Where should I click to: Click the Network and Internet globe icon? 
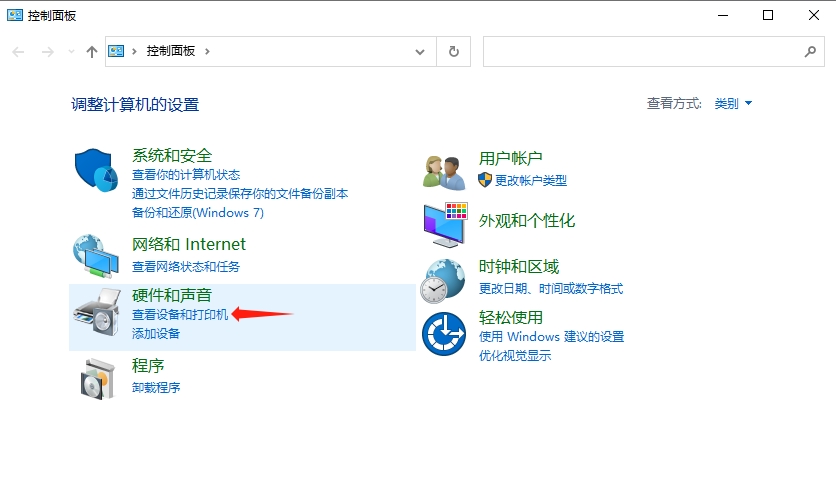coord(96,257)
